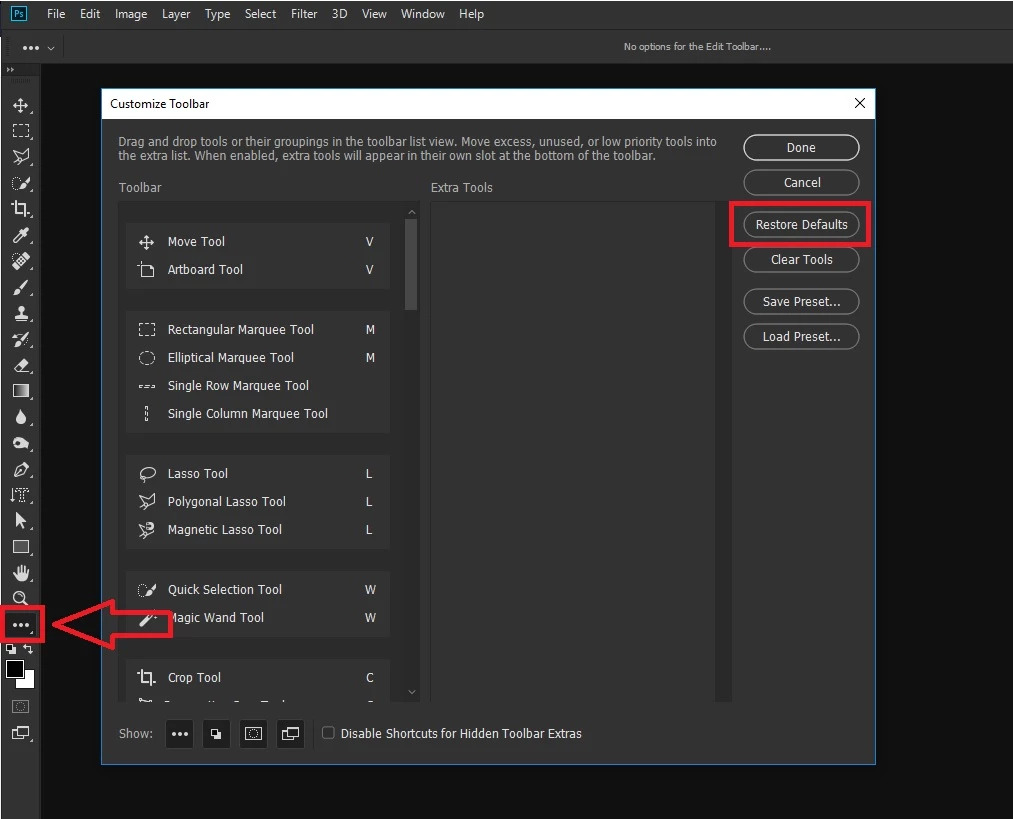Click the Cancel button

(801, 182)
